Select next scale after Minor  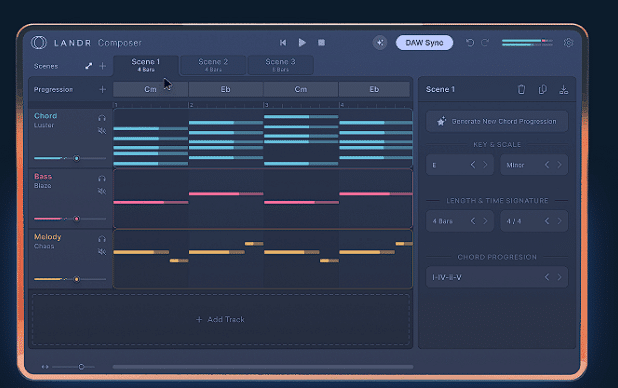click(559, 165)
